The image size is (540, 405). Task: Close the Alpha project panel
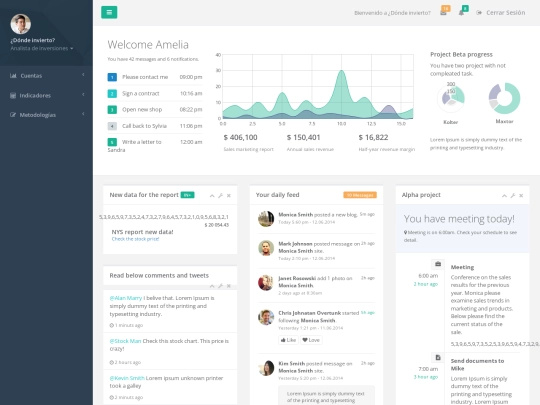[521, 196]
